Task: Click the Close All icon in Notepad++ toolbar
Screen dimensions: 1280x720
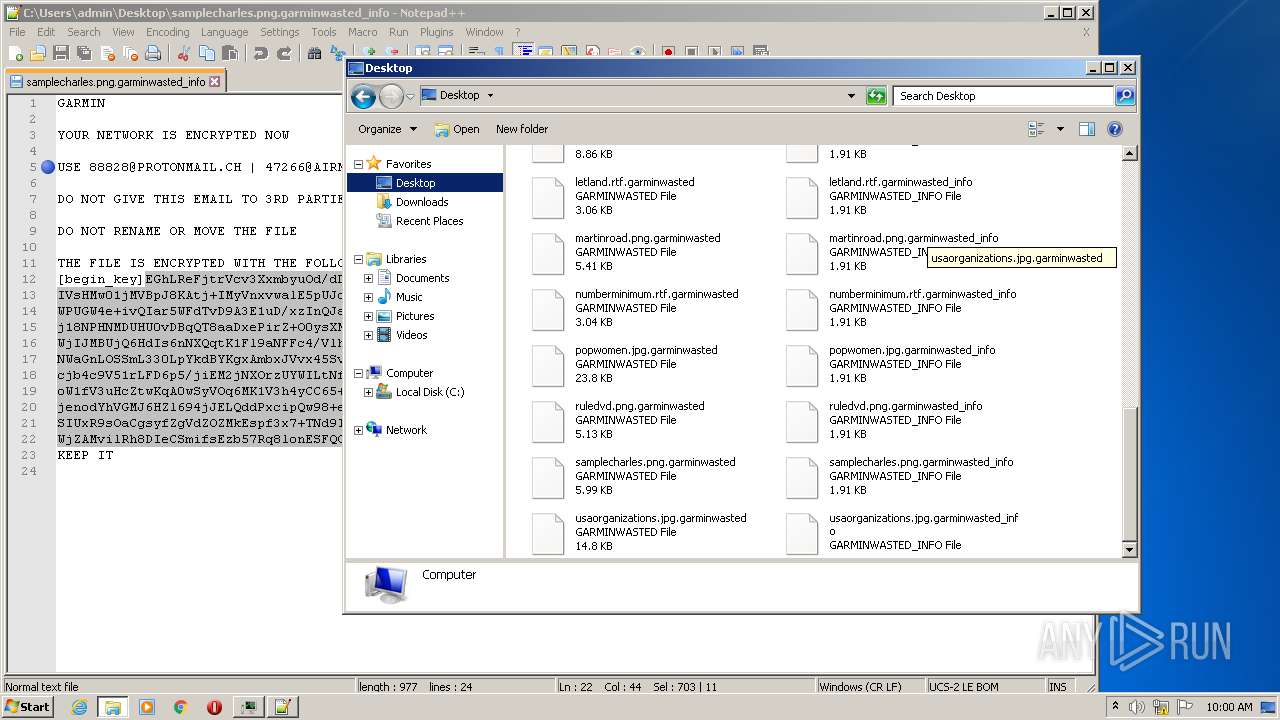Action: coord(130,53)
